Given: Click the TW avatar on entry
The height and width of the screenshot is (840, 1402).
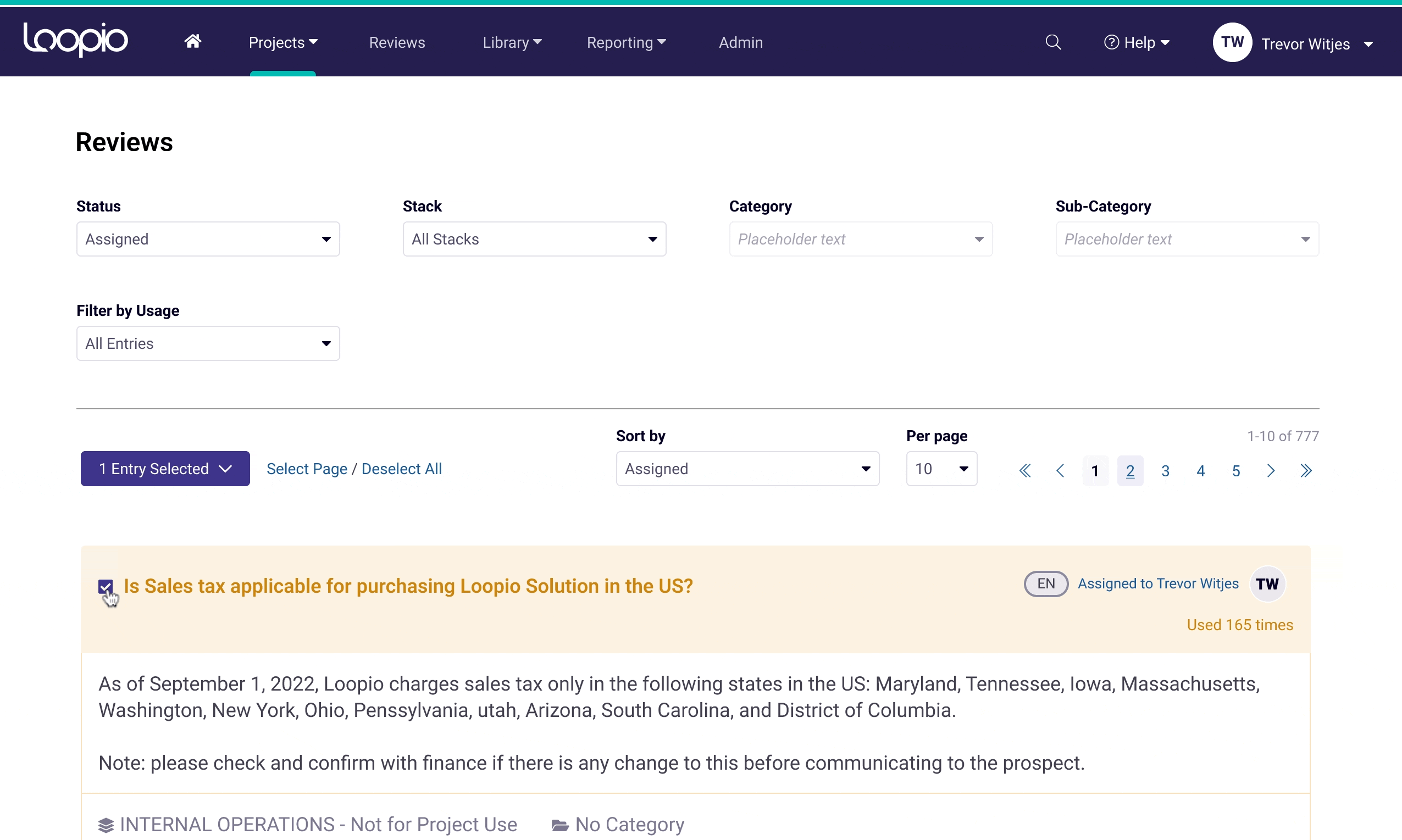Looking at the screenshot, I should (1267, 583).
